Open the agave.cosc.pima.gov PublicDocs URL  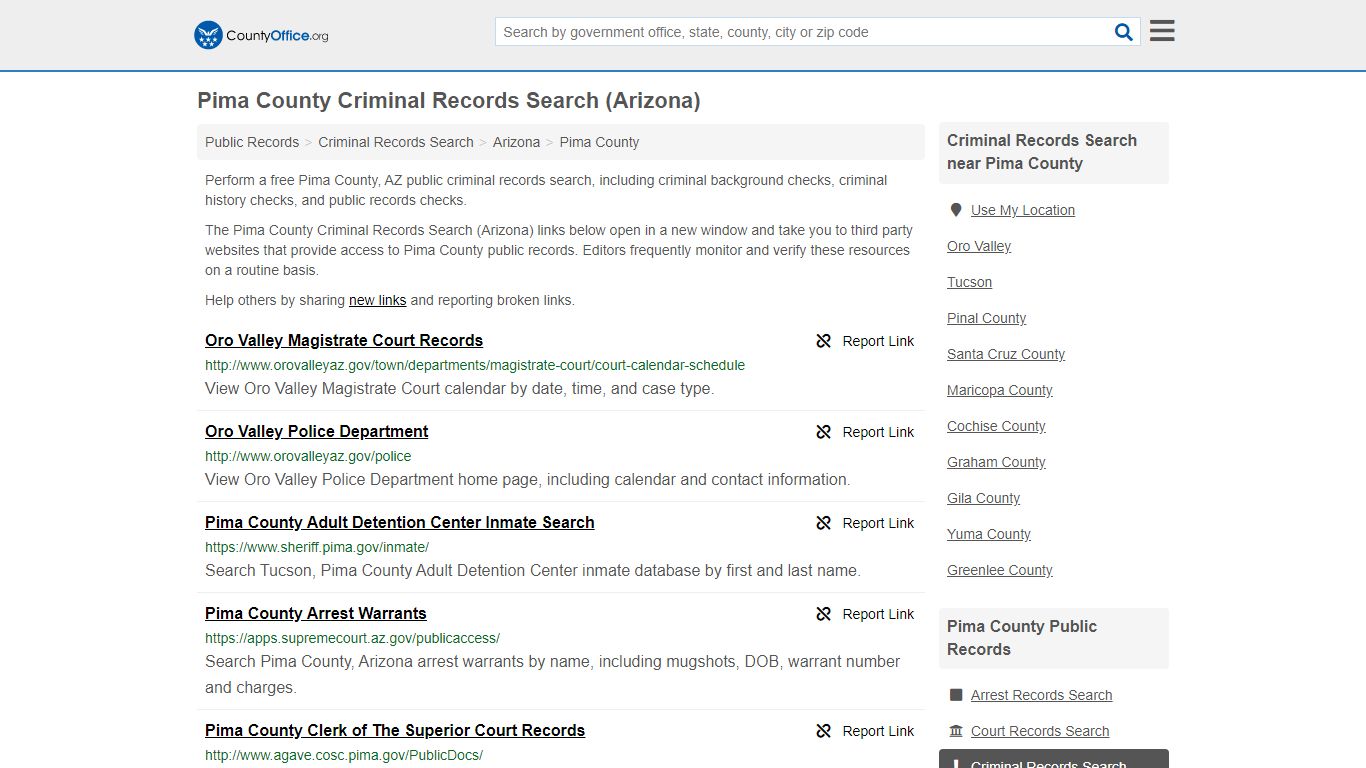point(344,755)
